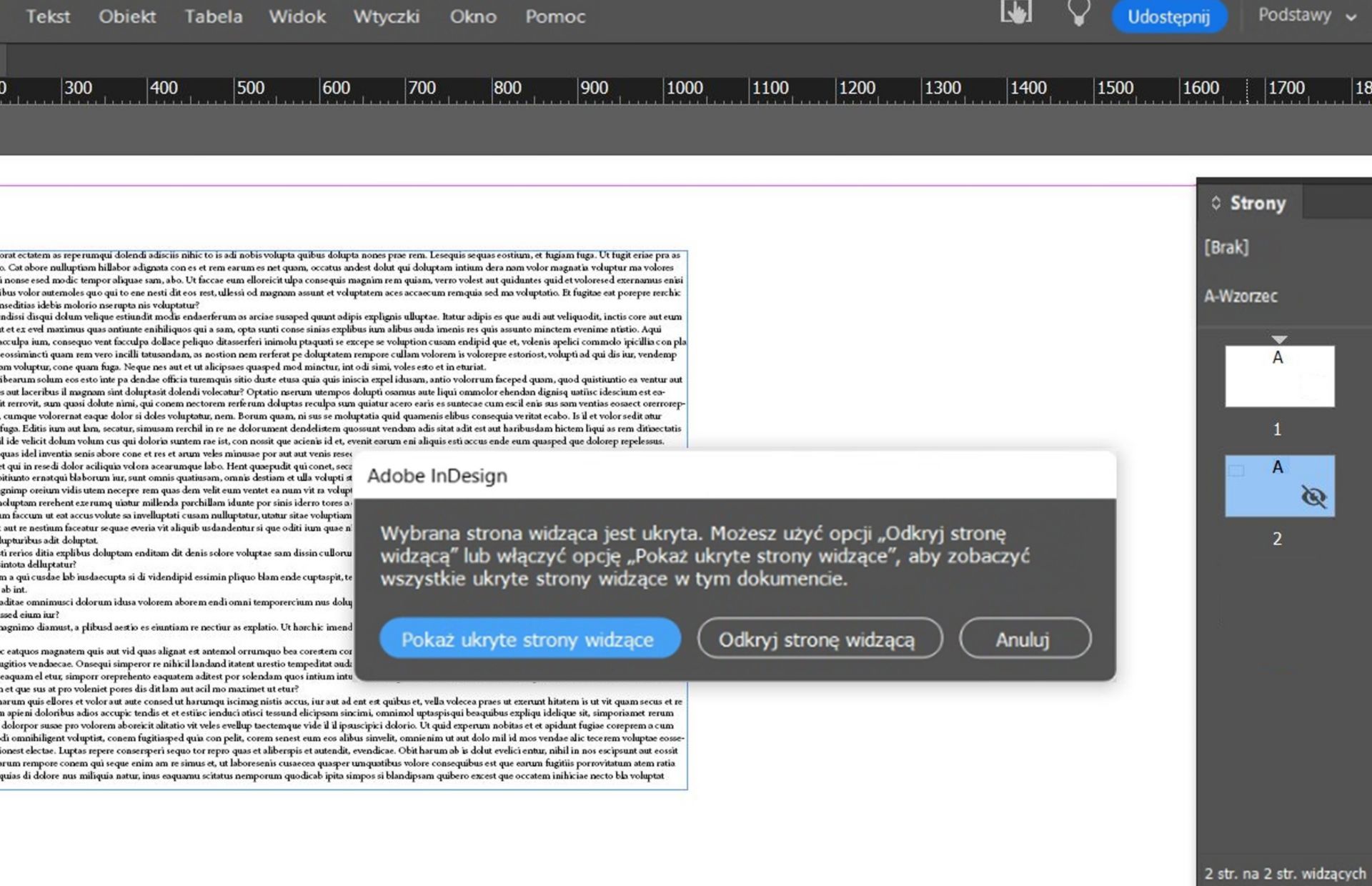Open the Tekst menu
Viewport: 1372px width, 886px height.
coord(48,16)
